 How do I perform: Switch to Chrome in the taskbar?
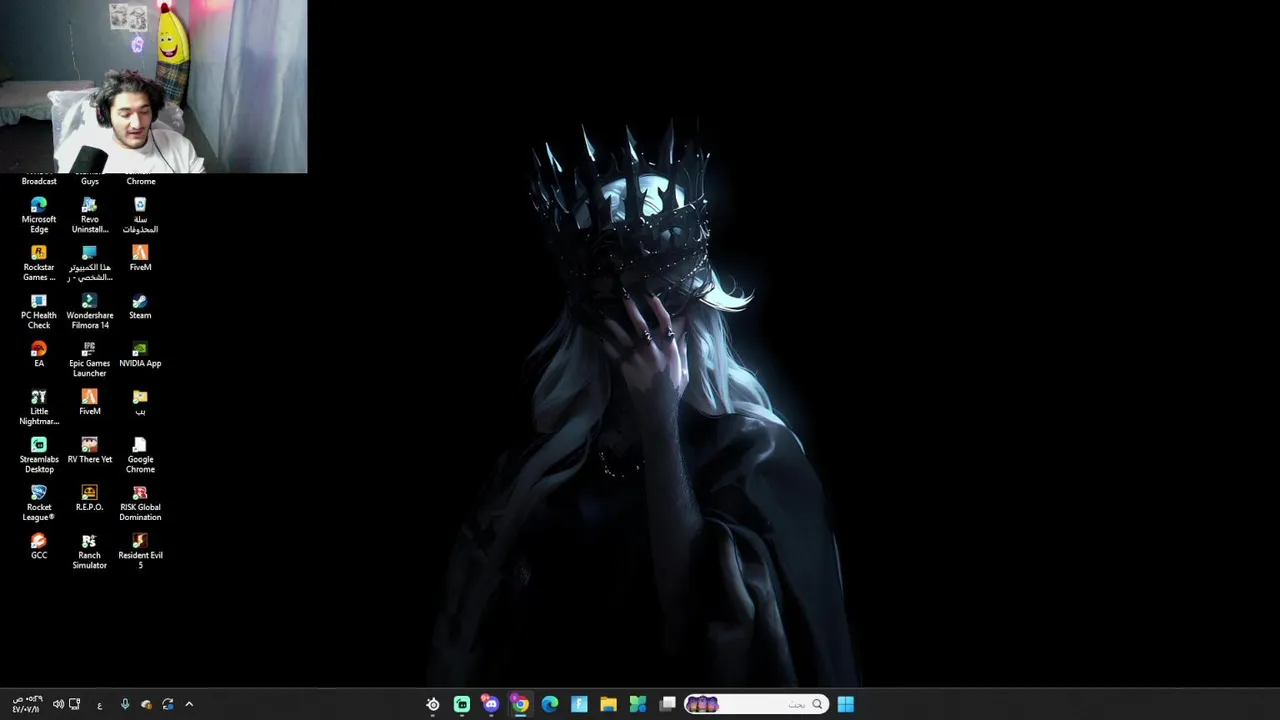tap(520, 704)
